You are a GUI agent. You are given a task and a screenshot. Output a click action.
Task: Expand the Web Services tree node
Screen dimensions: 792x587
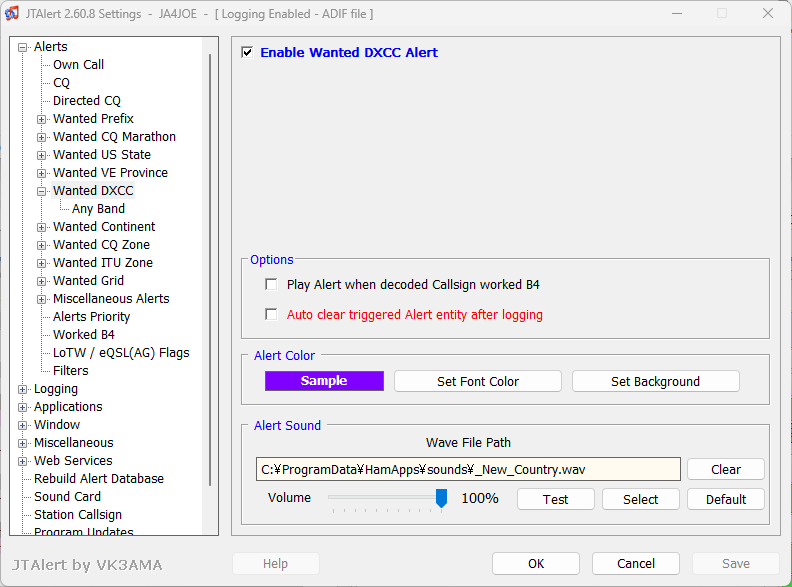pos(22,461)
